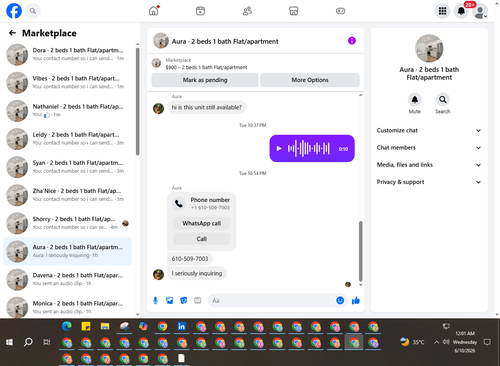Open the Gaming icon in top bar

340,11
